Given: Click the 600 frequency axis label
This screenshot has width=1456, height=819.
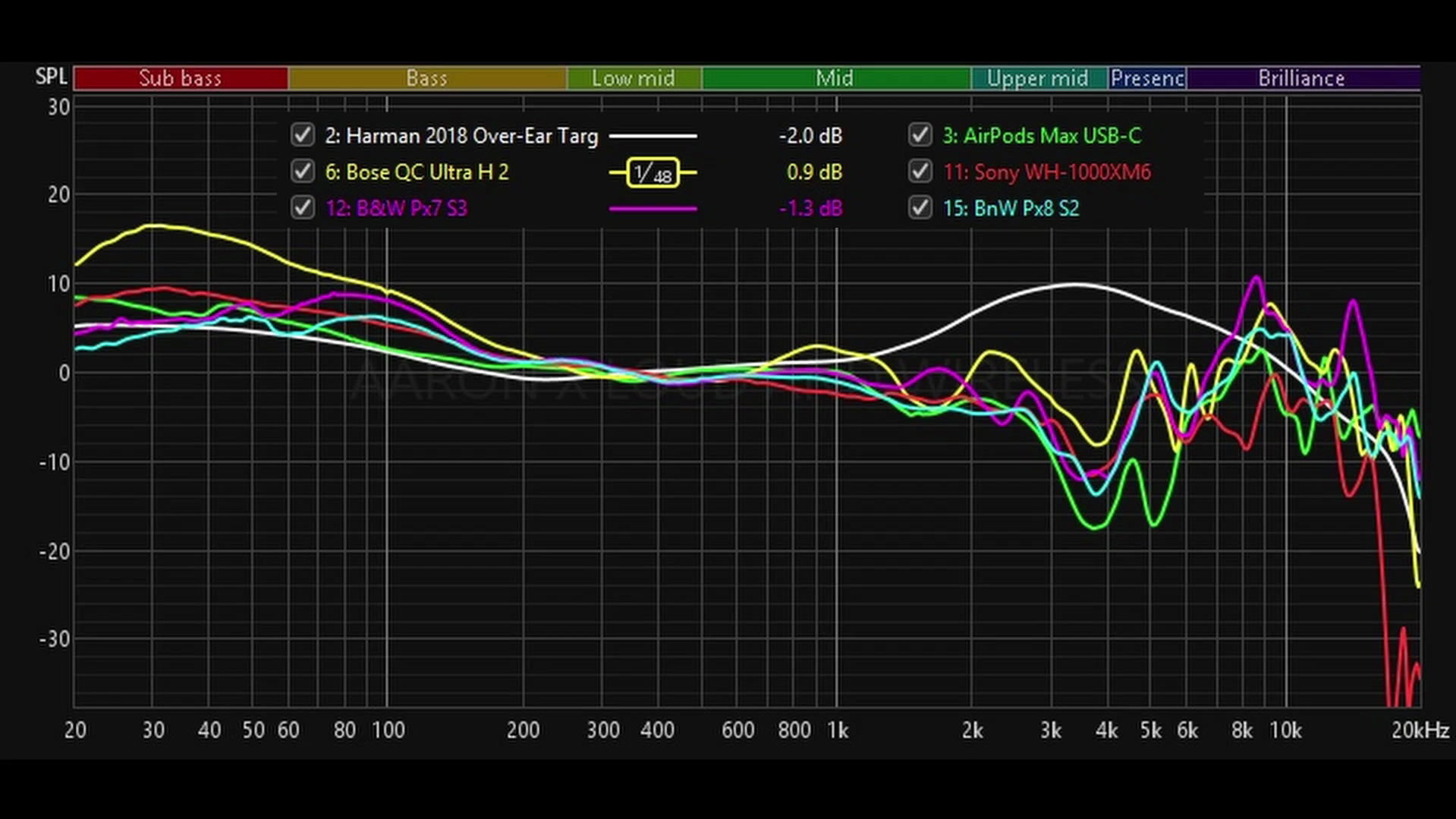Looking at the screenshot, I should [x=737, y=730].
